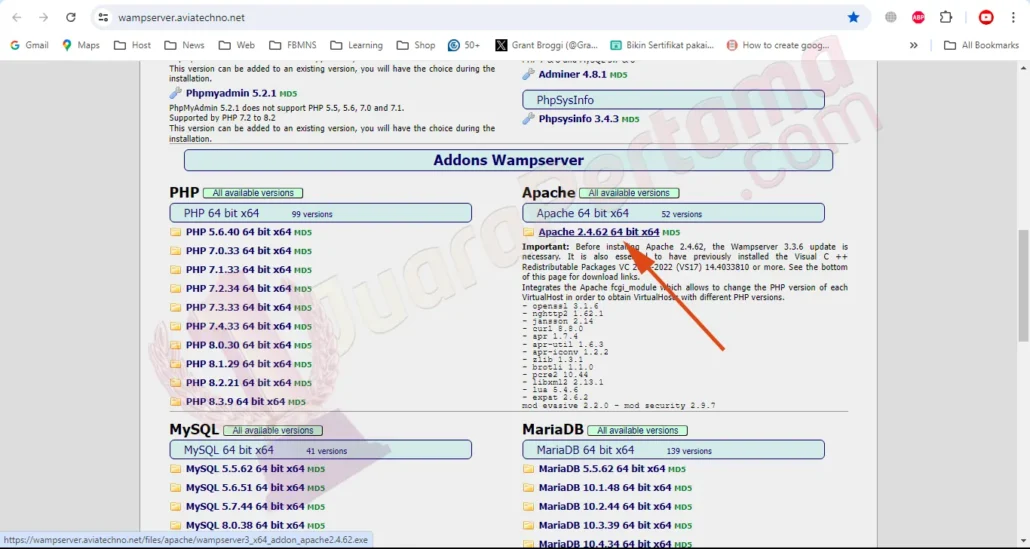Viewport: 1030px width, 549px height.
Task: Click the red profile avatar icon
Action: pyautogui.click(x=986, y=18)
